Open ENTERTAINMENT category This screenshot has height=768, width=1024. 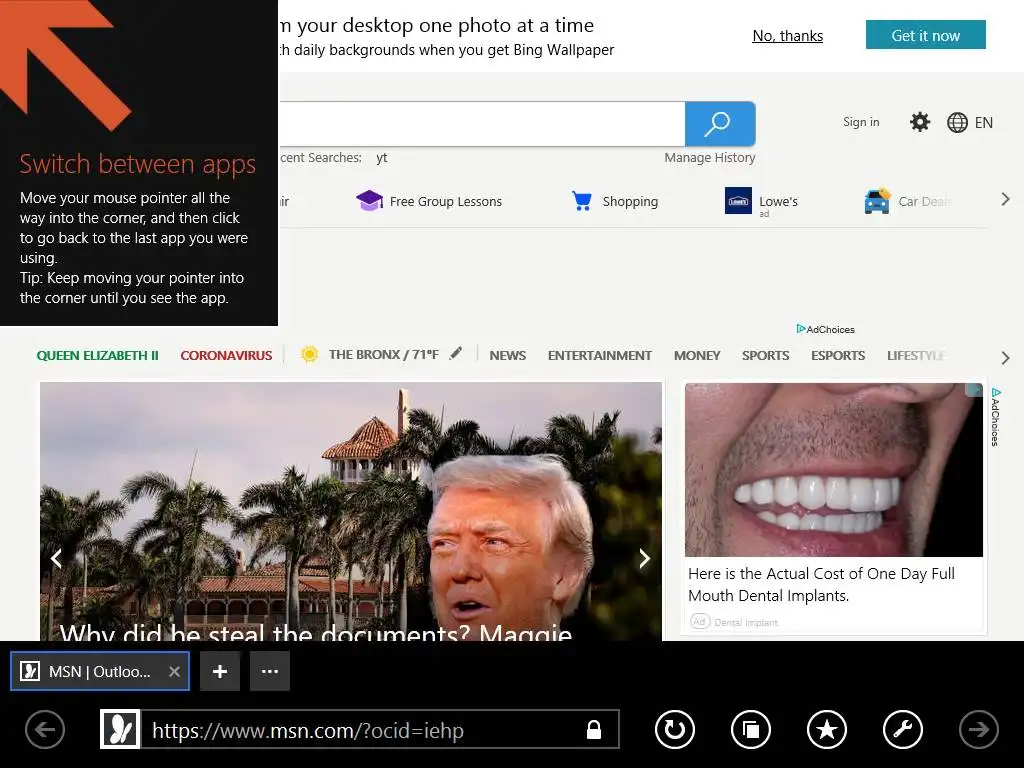pos(600,356)
